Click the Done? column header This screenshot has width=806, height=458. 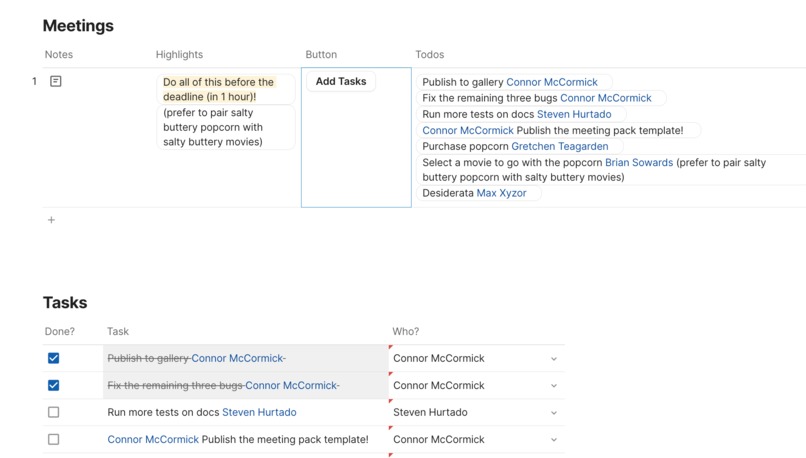coord(60,332)
